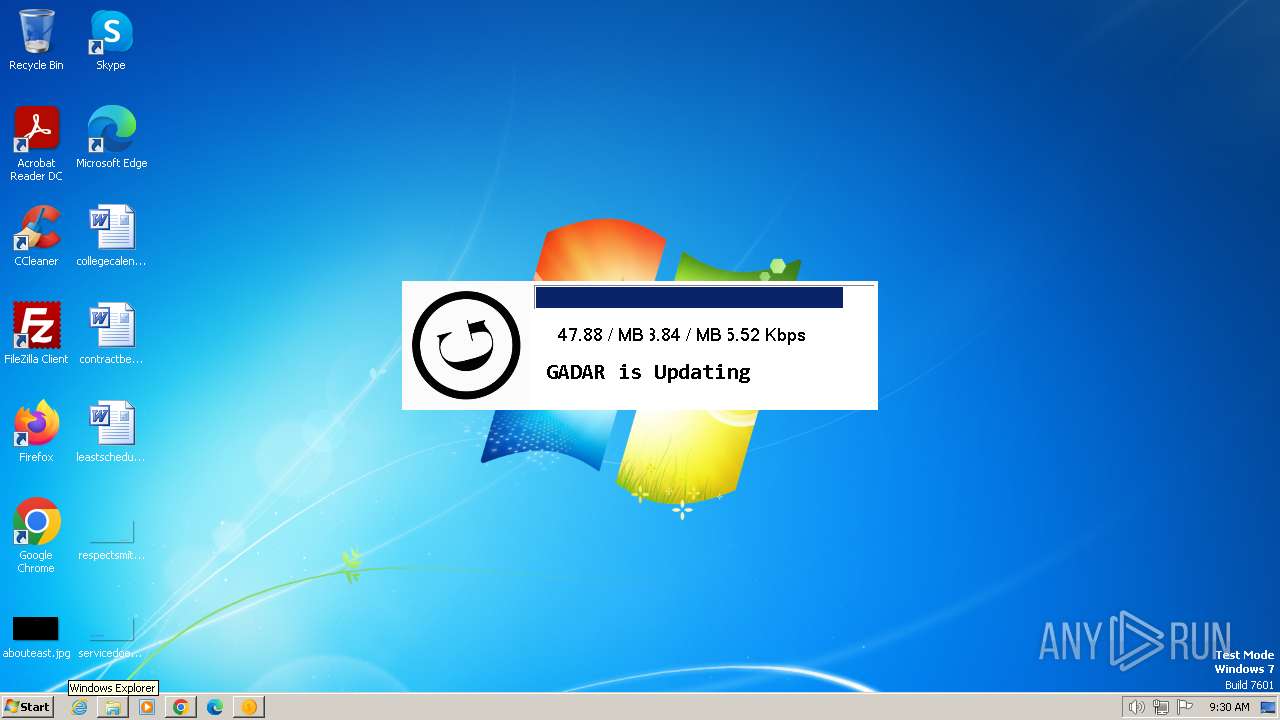Click the Start button
Image resolution: width=1280 pixels, height=720 pixels.
click(27, 707)
